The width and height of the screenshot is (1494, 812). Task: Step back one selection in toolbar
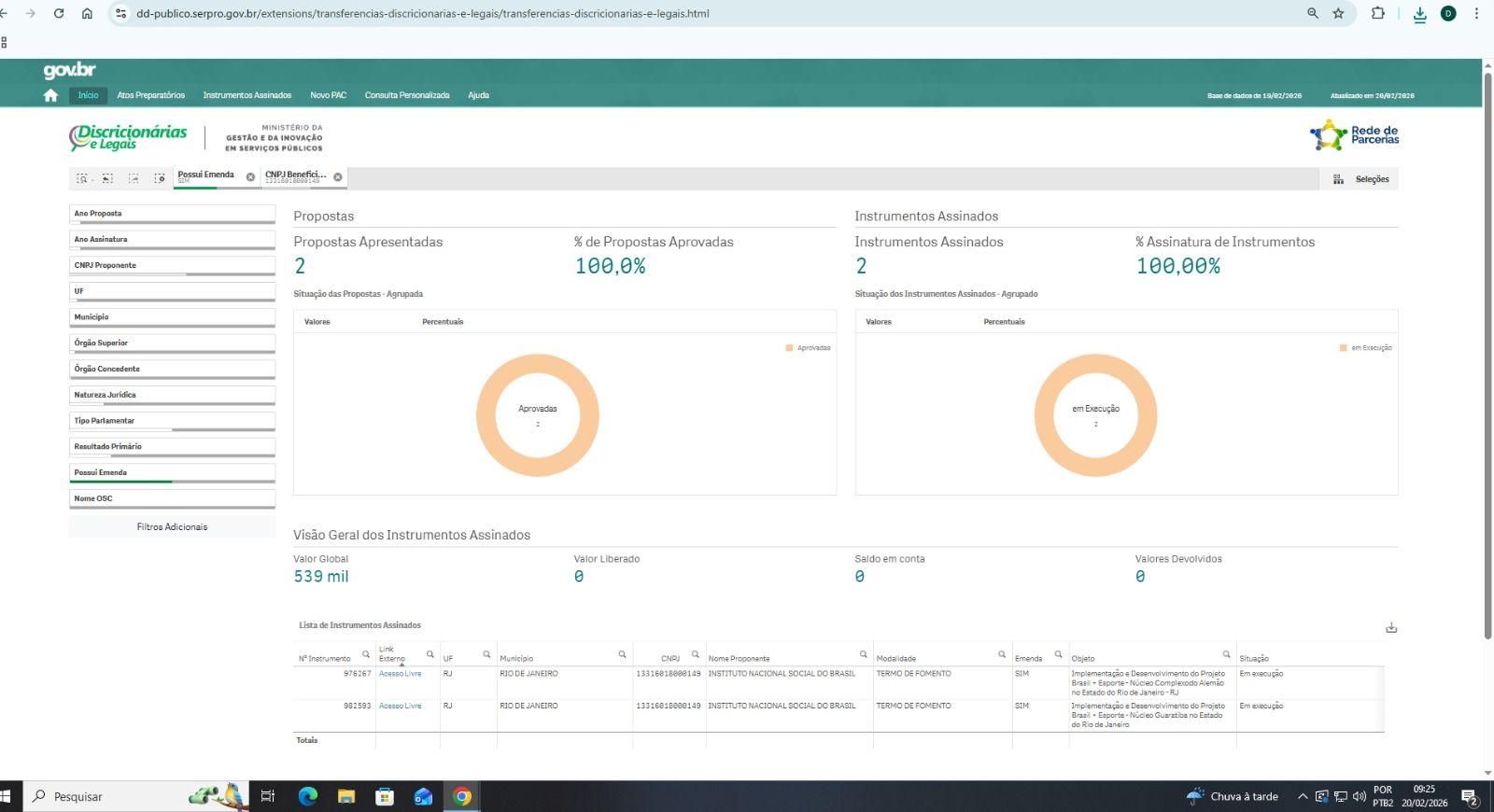[107, 178]
